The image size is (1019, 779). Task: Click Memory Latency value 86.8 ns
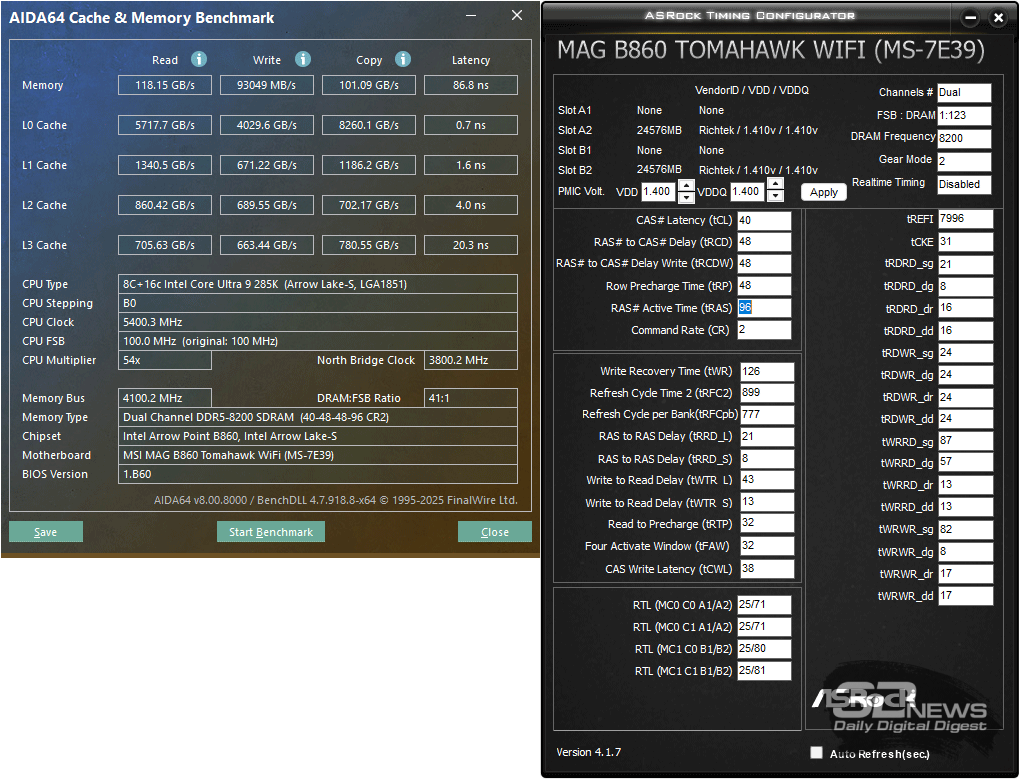pyautogui.click(x=471, y=85)
